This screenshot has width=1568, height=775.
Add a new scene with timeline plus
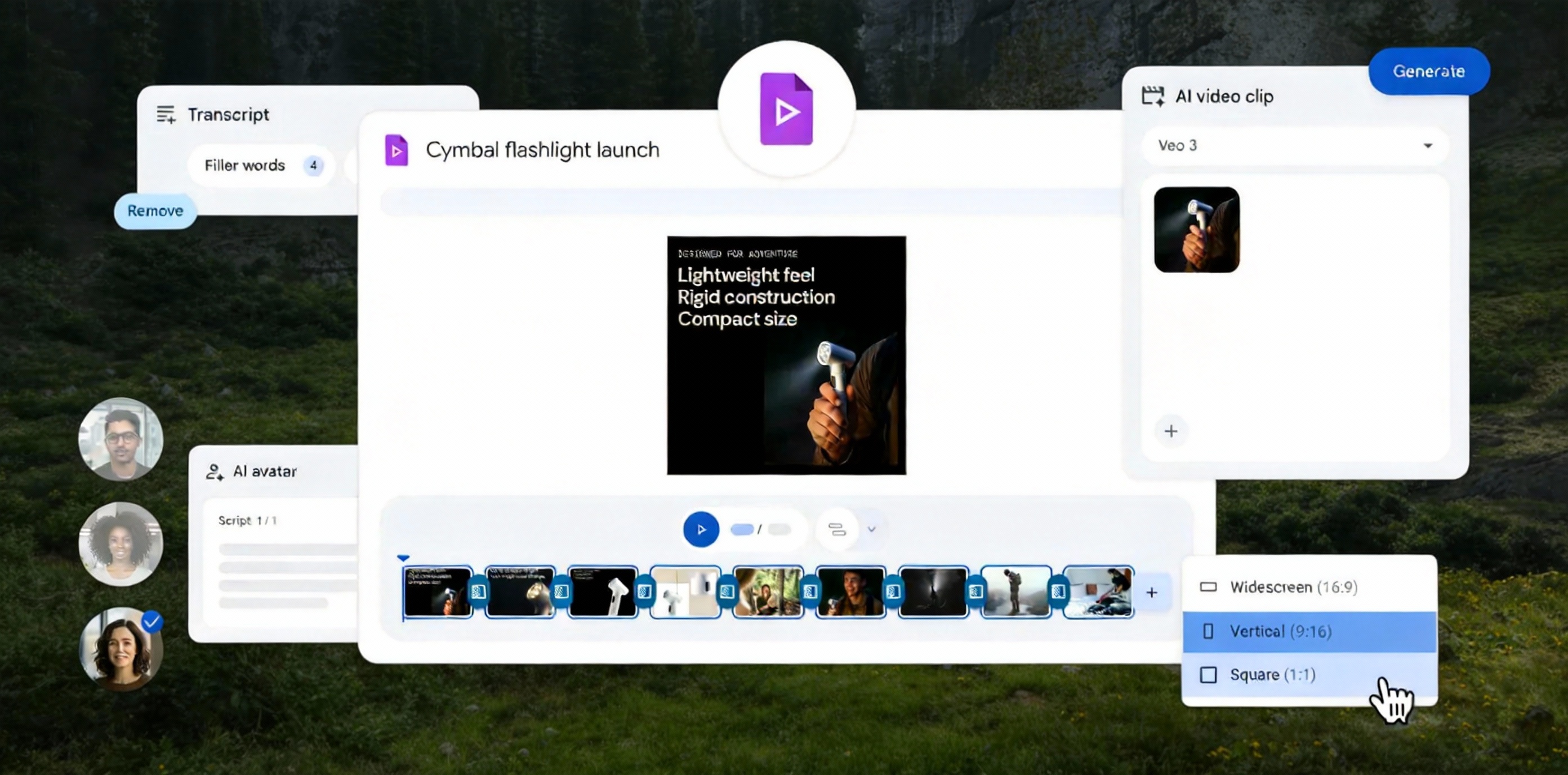(x=1151, y=593)
